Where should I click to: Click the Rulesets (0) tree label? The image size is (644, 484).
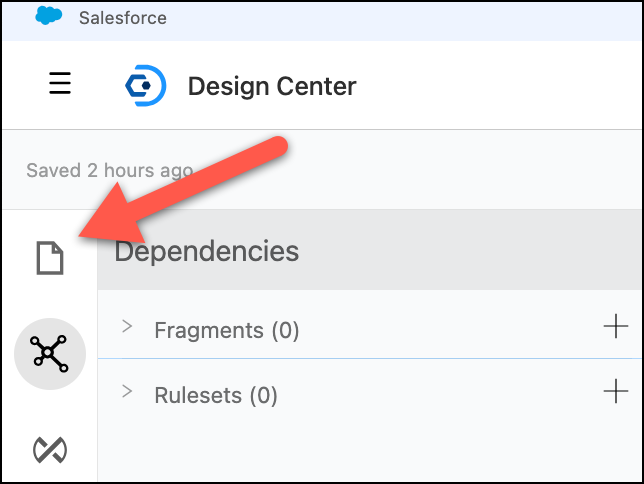[x=215, y=396]
